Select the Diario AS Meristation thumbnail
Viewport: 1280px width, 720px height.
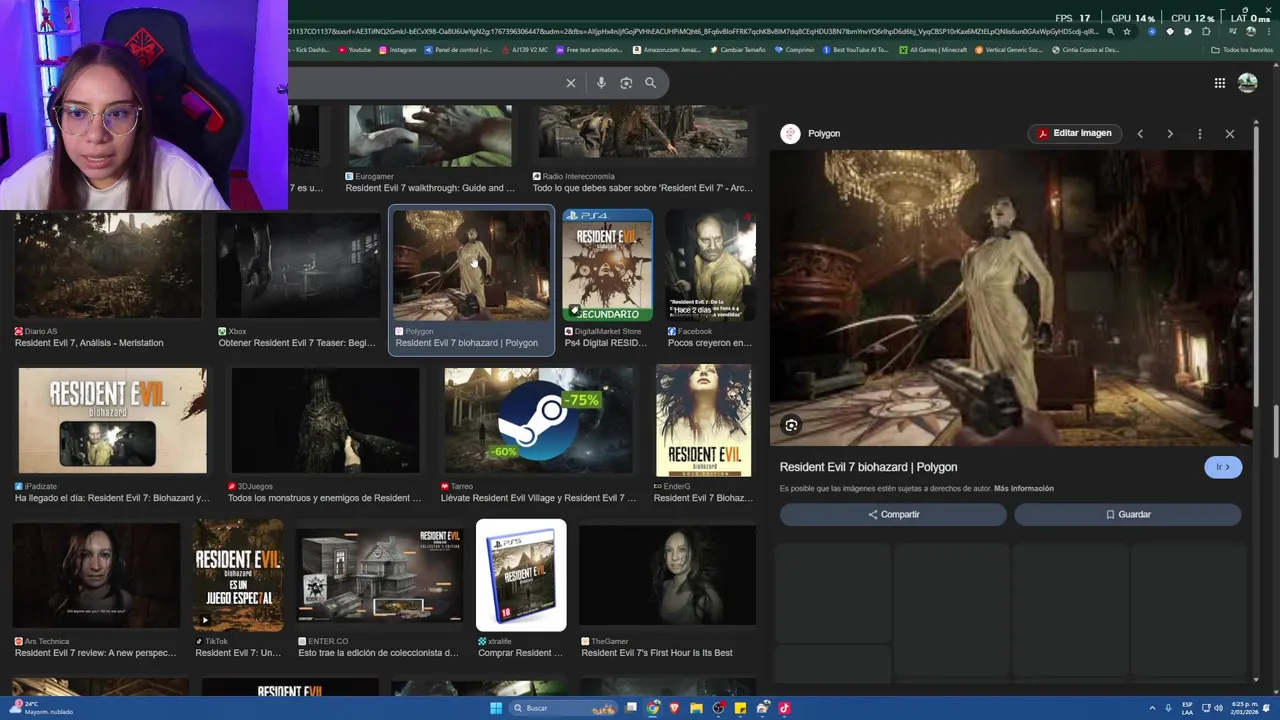(107, 266)
